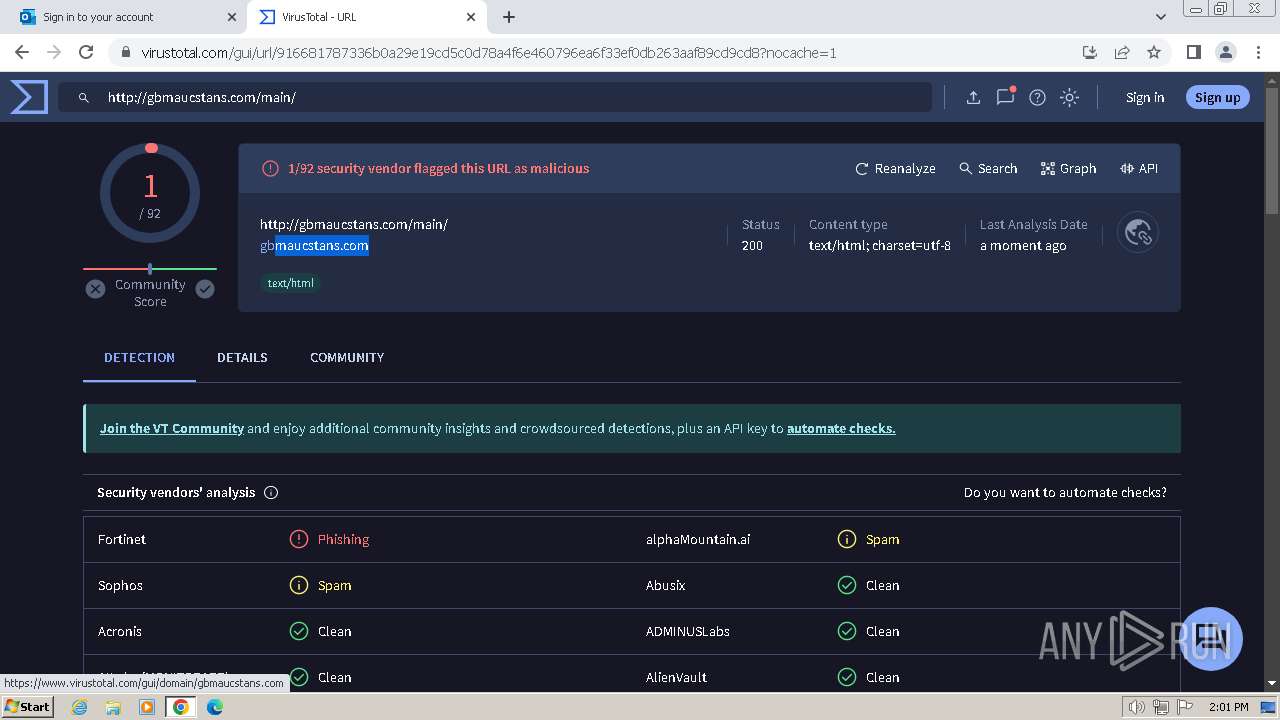Image resolution: width=1280 pixels, height=720 pixels.
Task: Select the alphaMountain.ai vendor name
Action: point(698,539)
